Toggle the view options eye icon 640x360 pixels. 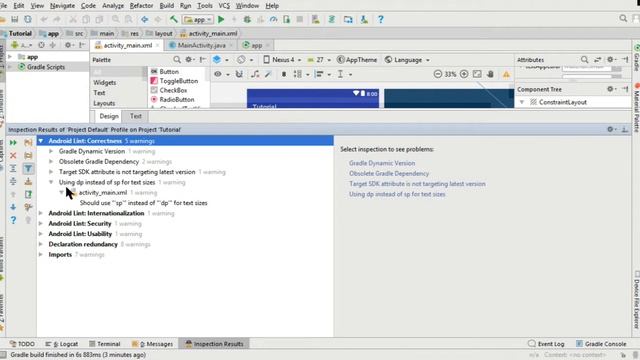point(218,74)
